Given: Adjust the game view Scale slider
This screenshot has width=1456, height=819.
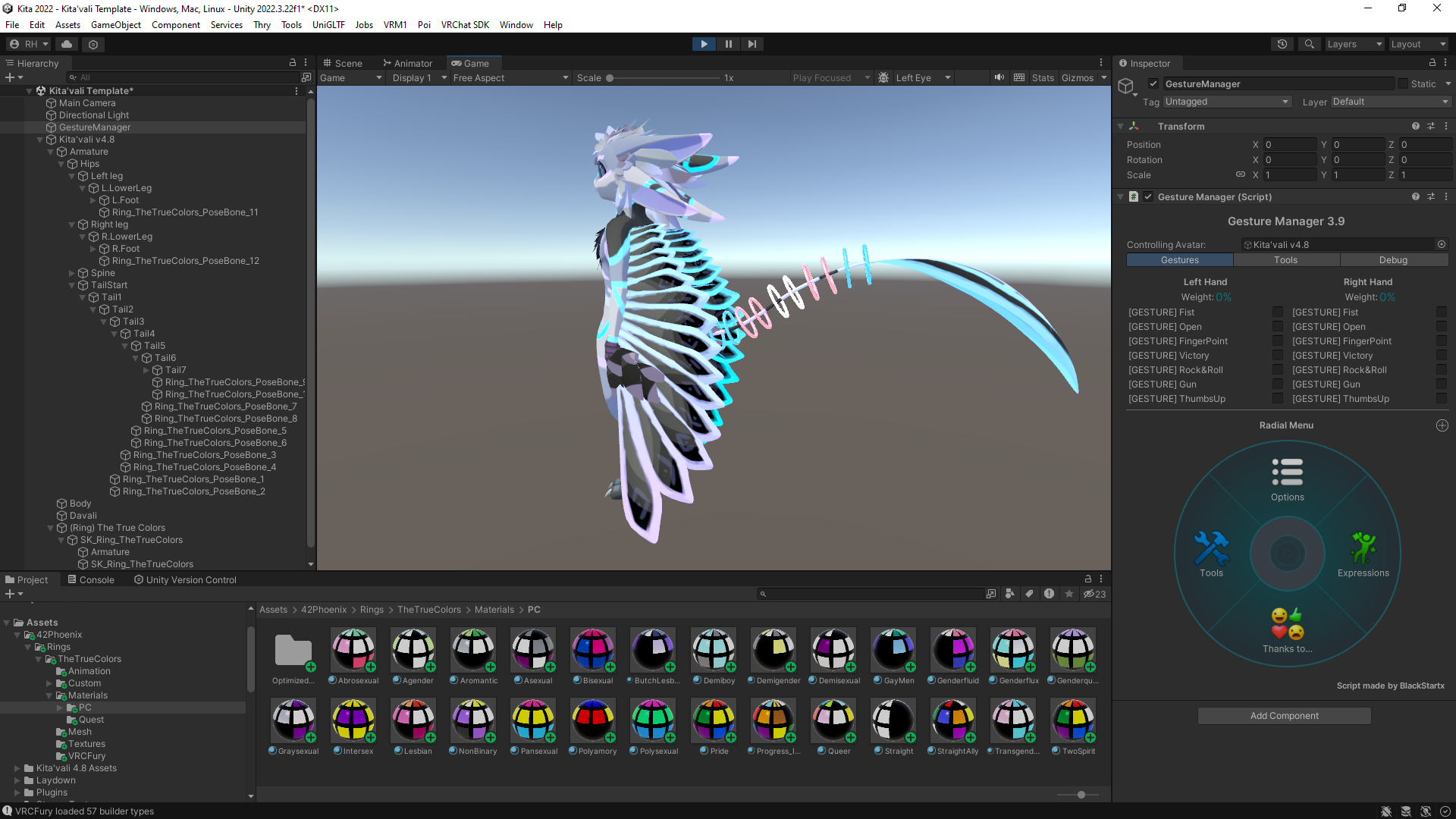Looking at the screenshot, I should pos(610,77).
